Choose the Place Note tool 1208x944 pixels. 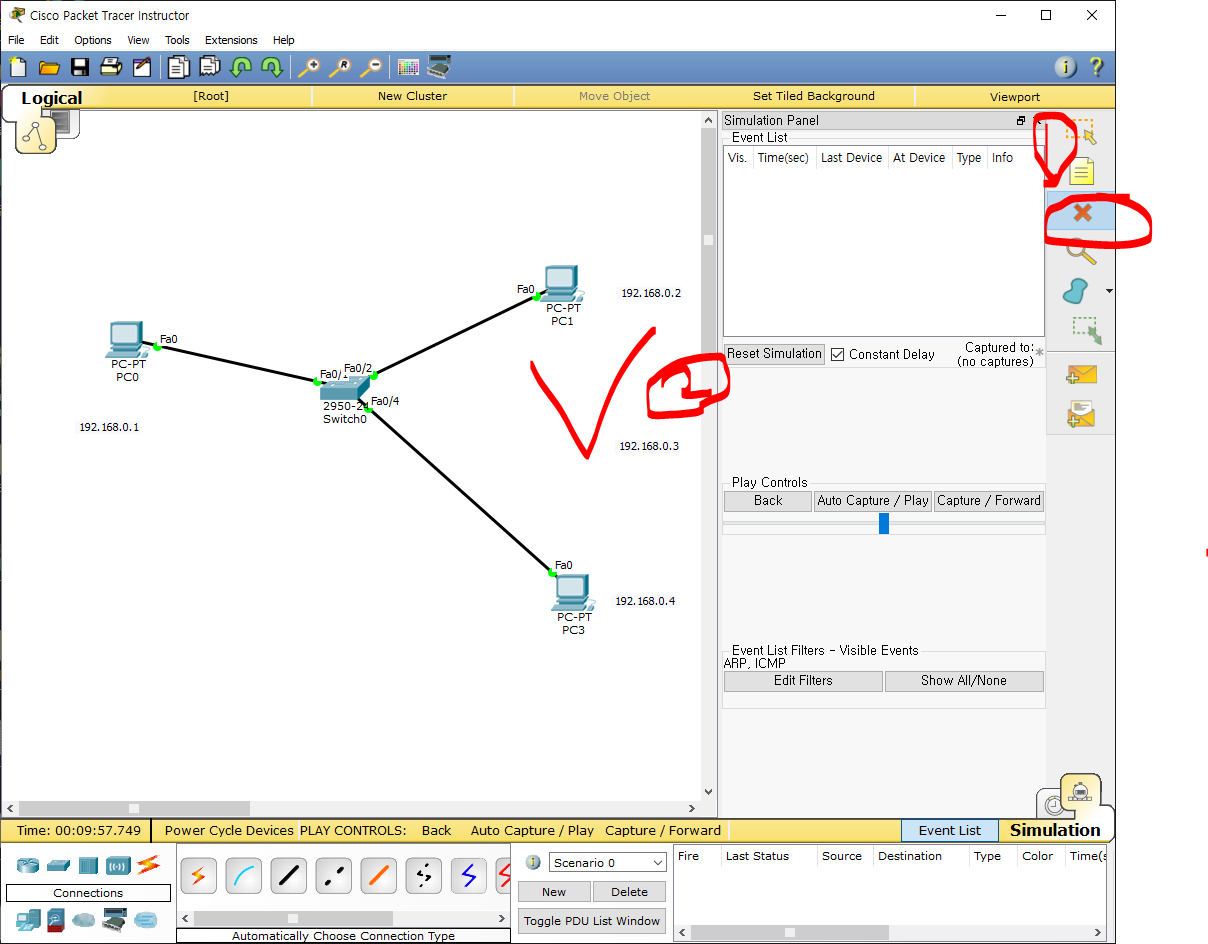tap(1080, 172)
